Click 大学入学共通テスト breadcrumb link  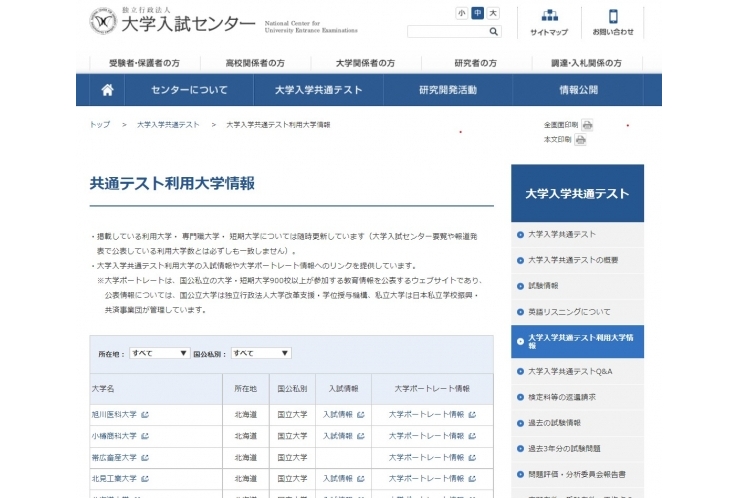point(168,125)
